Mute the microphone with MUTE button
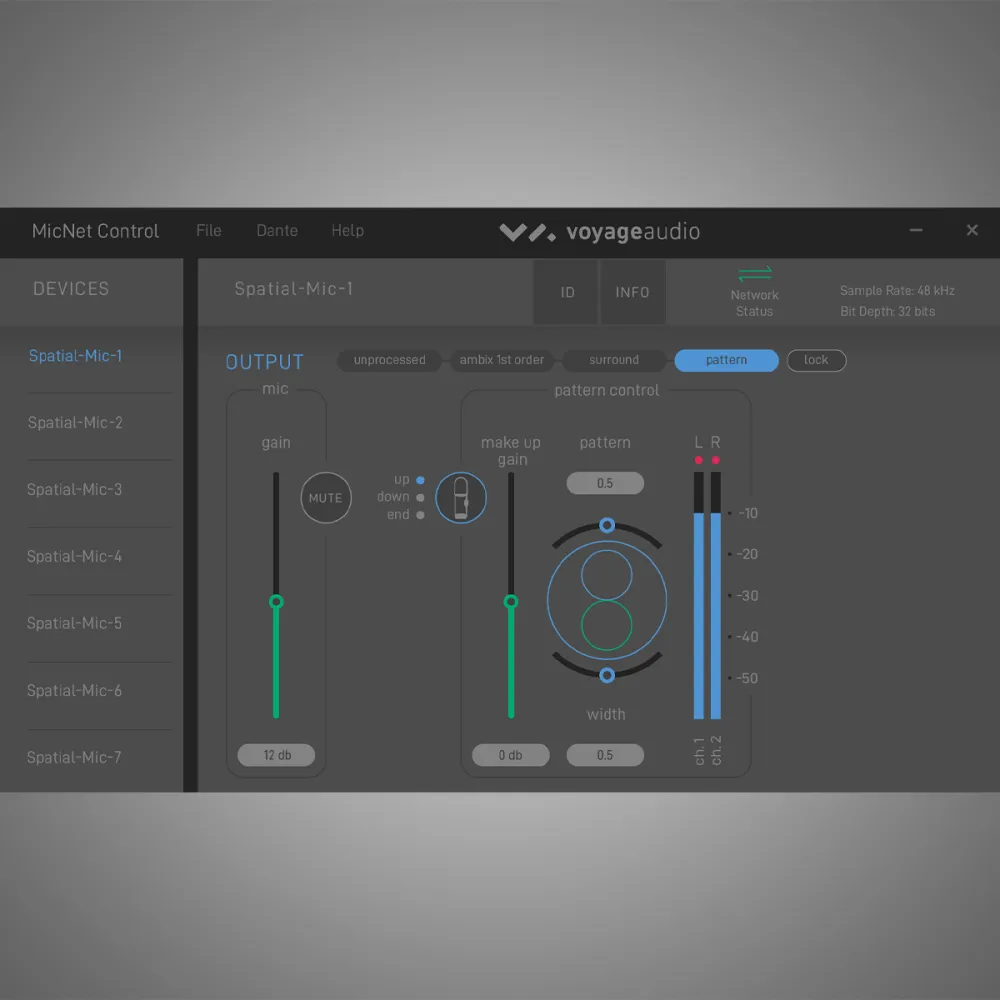This screenshot has height=1000, width=1000. pos(326,498)
